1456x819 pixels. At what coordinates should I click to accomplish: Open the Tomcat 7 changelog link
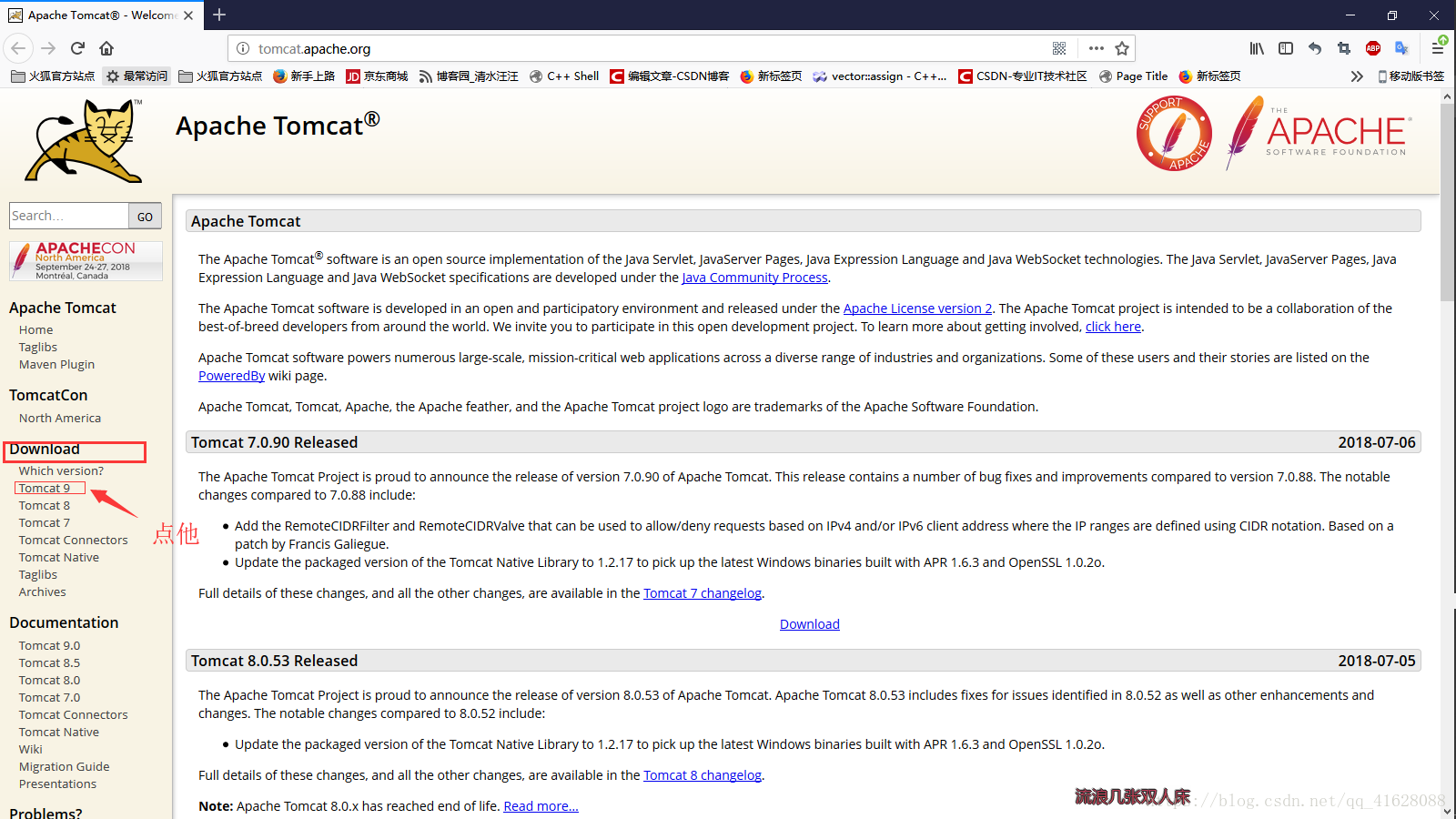(x=703, y=593)
